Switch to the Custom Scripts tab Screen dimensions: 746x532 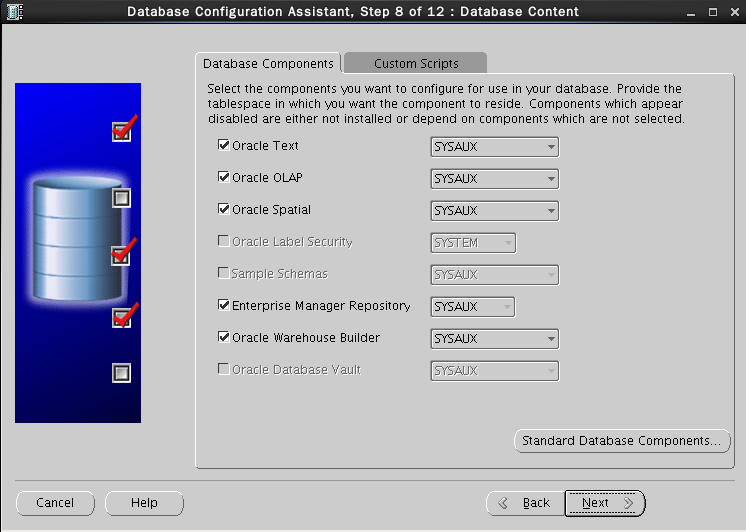[416, 63]
